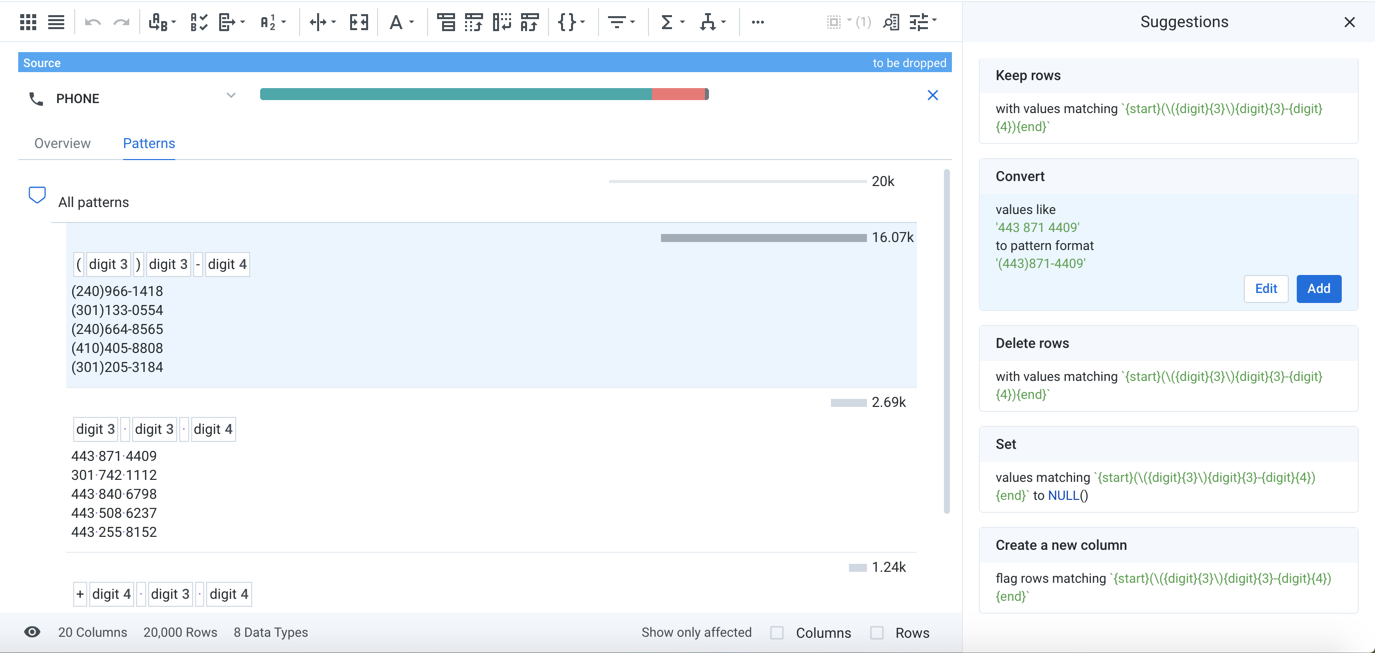Click the split column tool icon
The width and height of the screenshot is (1375, 653).
(x=319, y=22)
